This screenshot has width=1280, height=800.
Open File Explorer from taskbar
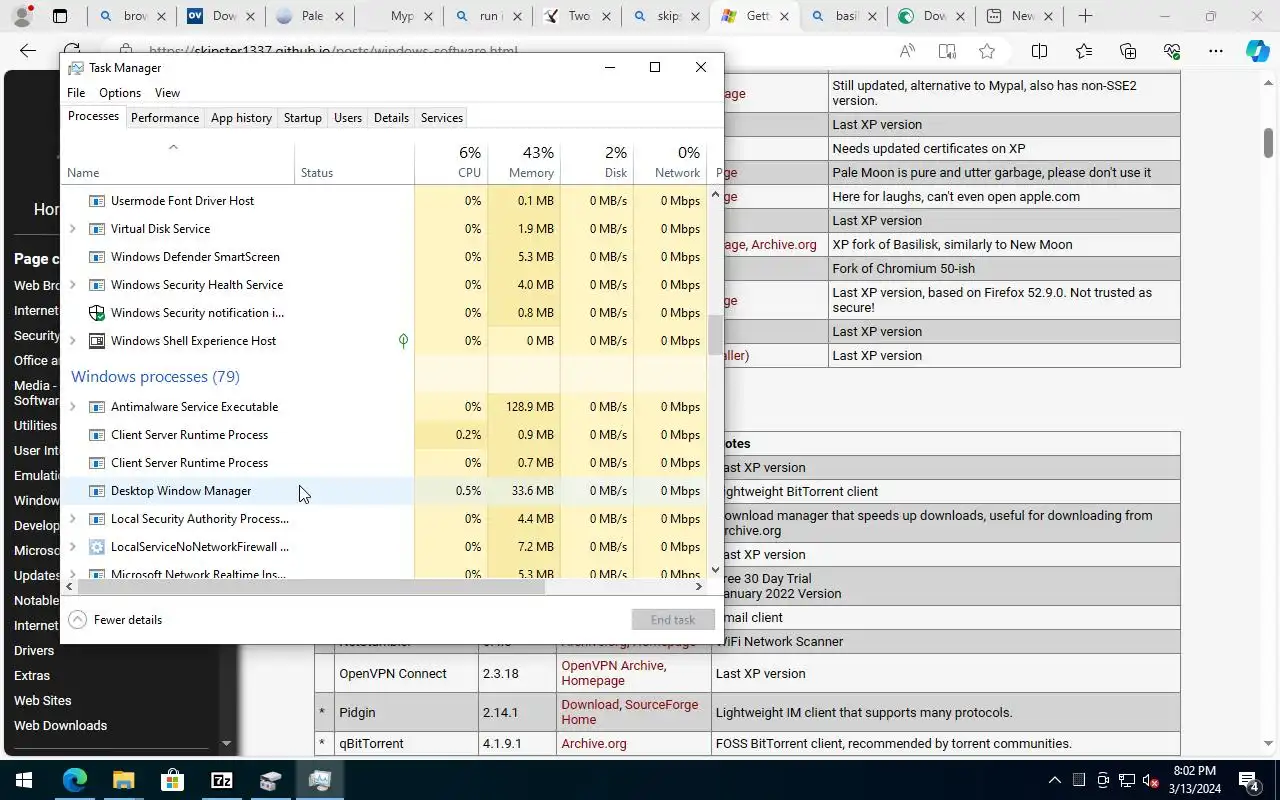[123, 780]
